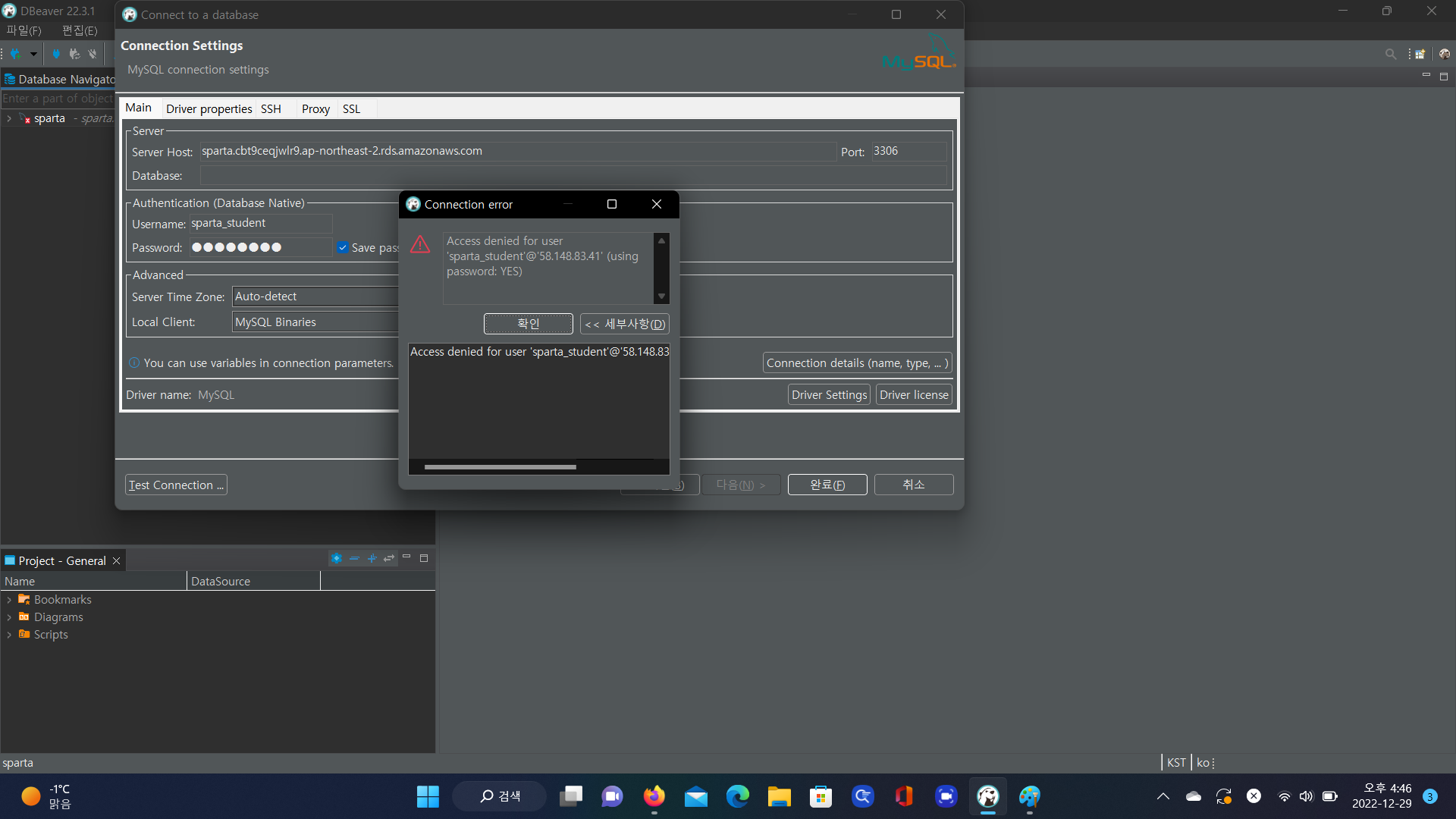Open Driver Settings
1456x819 pixels.
(x=829, y=395)
